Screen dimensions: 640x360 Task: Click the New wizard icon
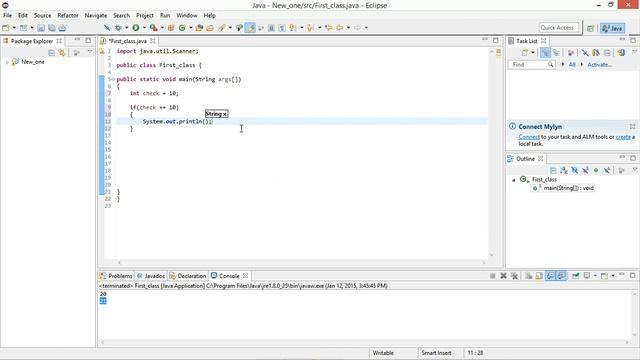point(6,28)
